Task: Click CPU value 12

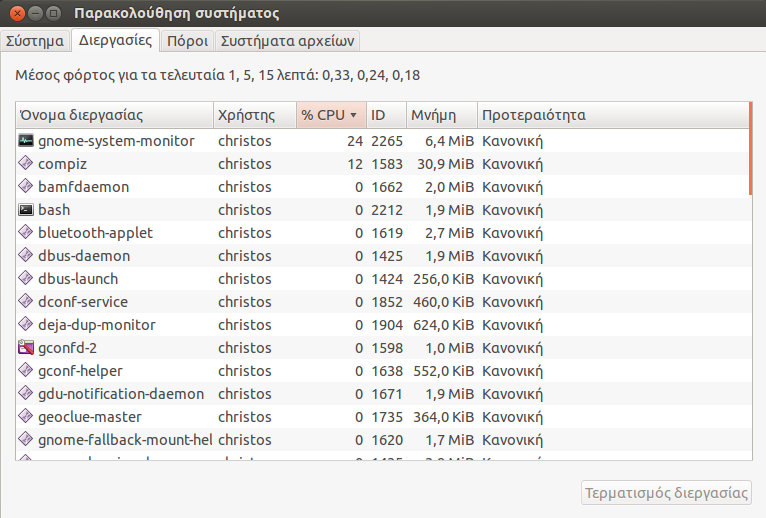Action: 355,164
